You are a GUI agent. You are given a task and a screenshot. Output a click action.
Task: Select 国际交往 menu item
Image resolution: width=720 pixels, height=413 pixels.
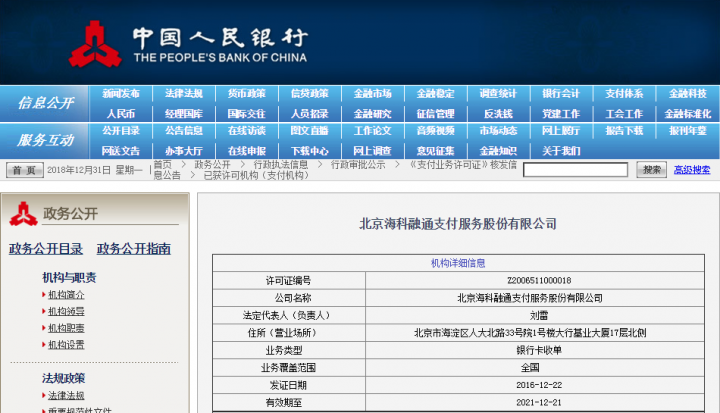pyautogui.click(x=247, y=114)
